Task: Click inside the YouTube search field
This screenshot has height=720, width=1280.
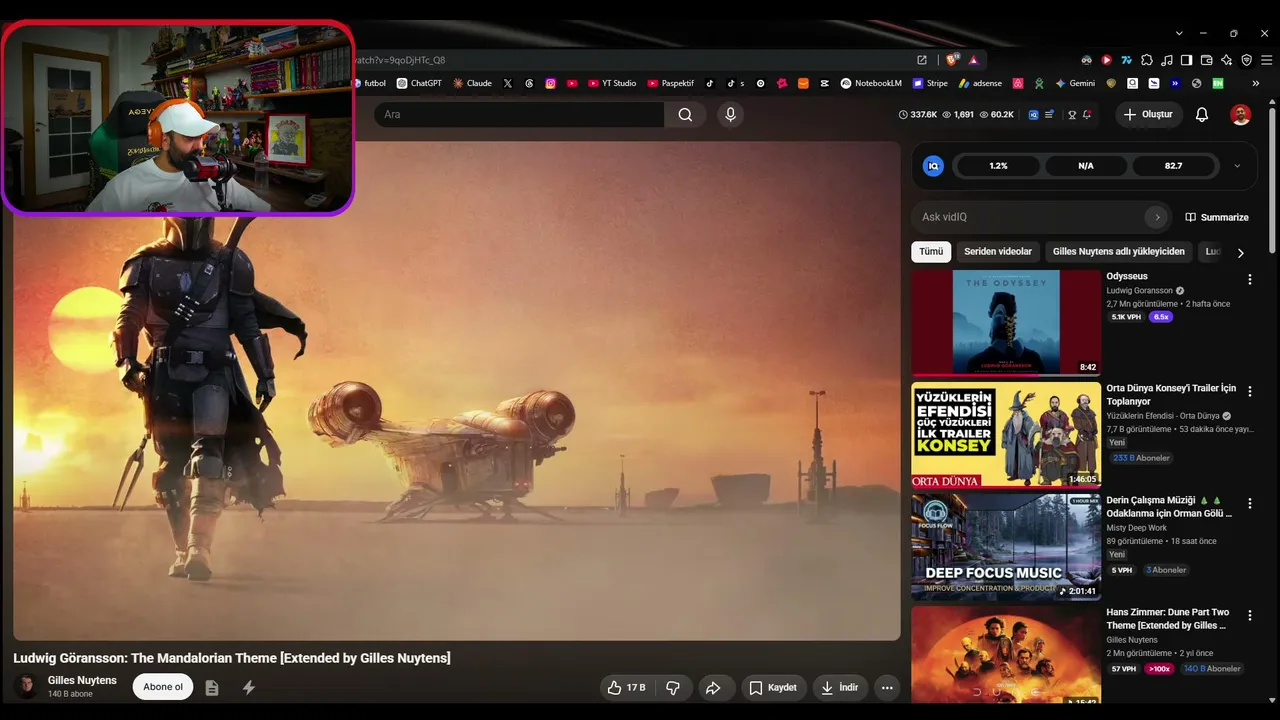Action: 519,115
